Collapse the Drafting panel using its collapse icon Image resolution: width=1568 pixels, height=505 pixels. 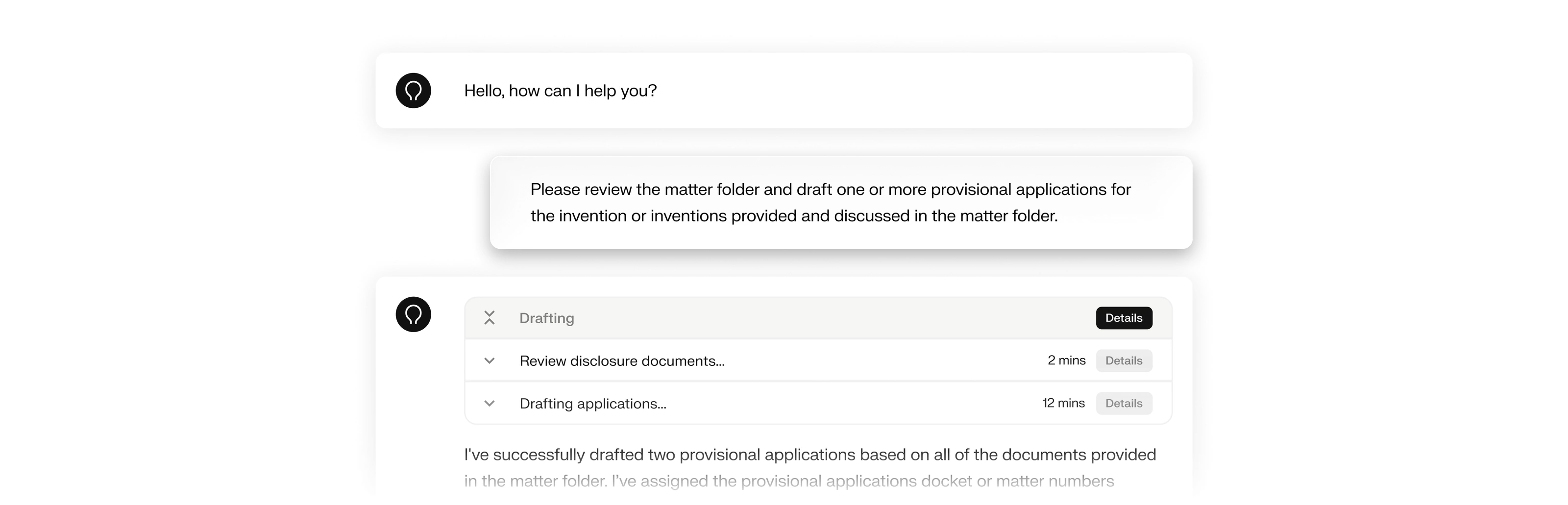pos(490,317)
